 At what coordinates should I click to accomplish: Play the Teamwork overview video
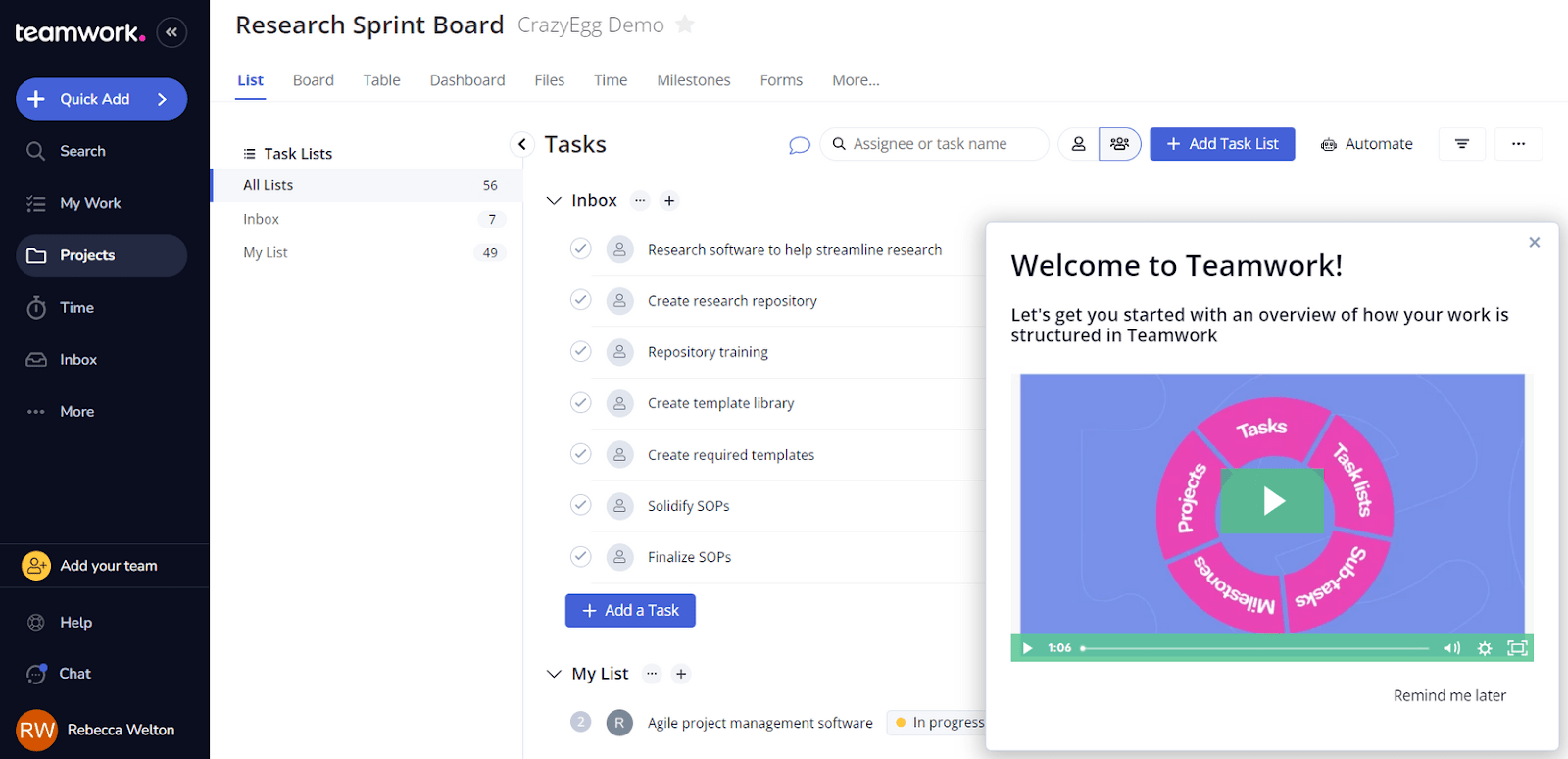tap(1272, 501)
